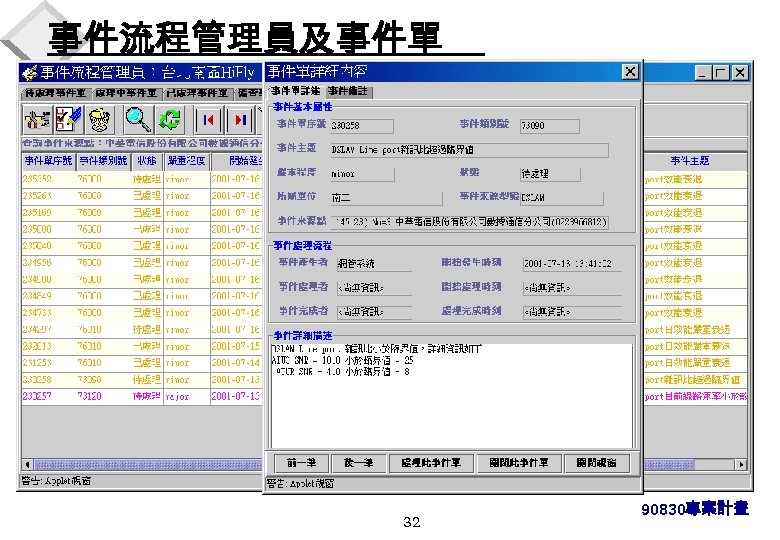Click the 狀態 field showing 待處理
Screen dimensions: 780x540
(x=550, y=175)
